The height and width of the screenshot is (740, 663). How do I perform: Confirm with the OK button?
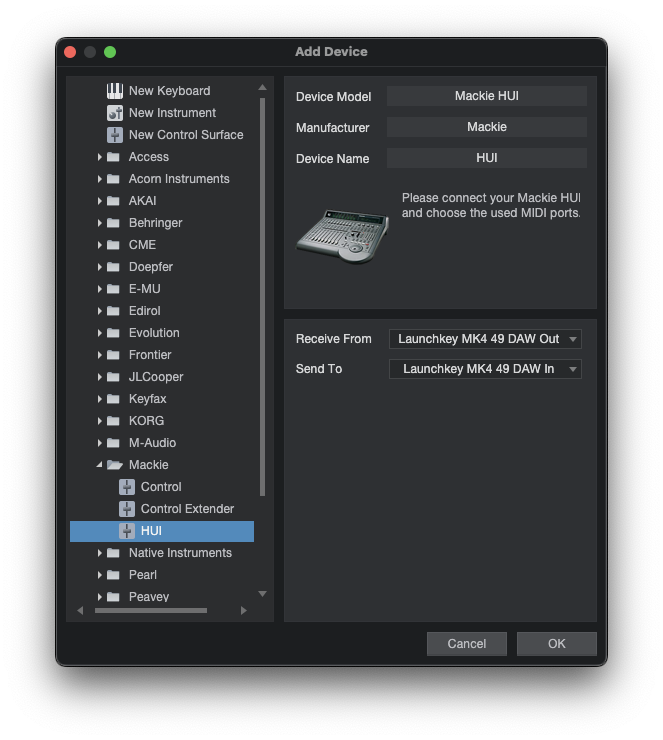(557, 644)
